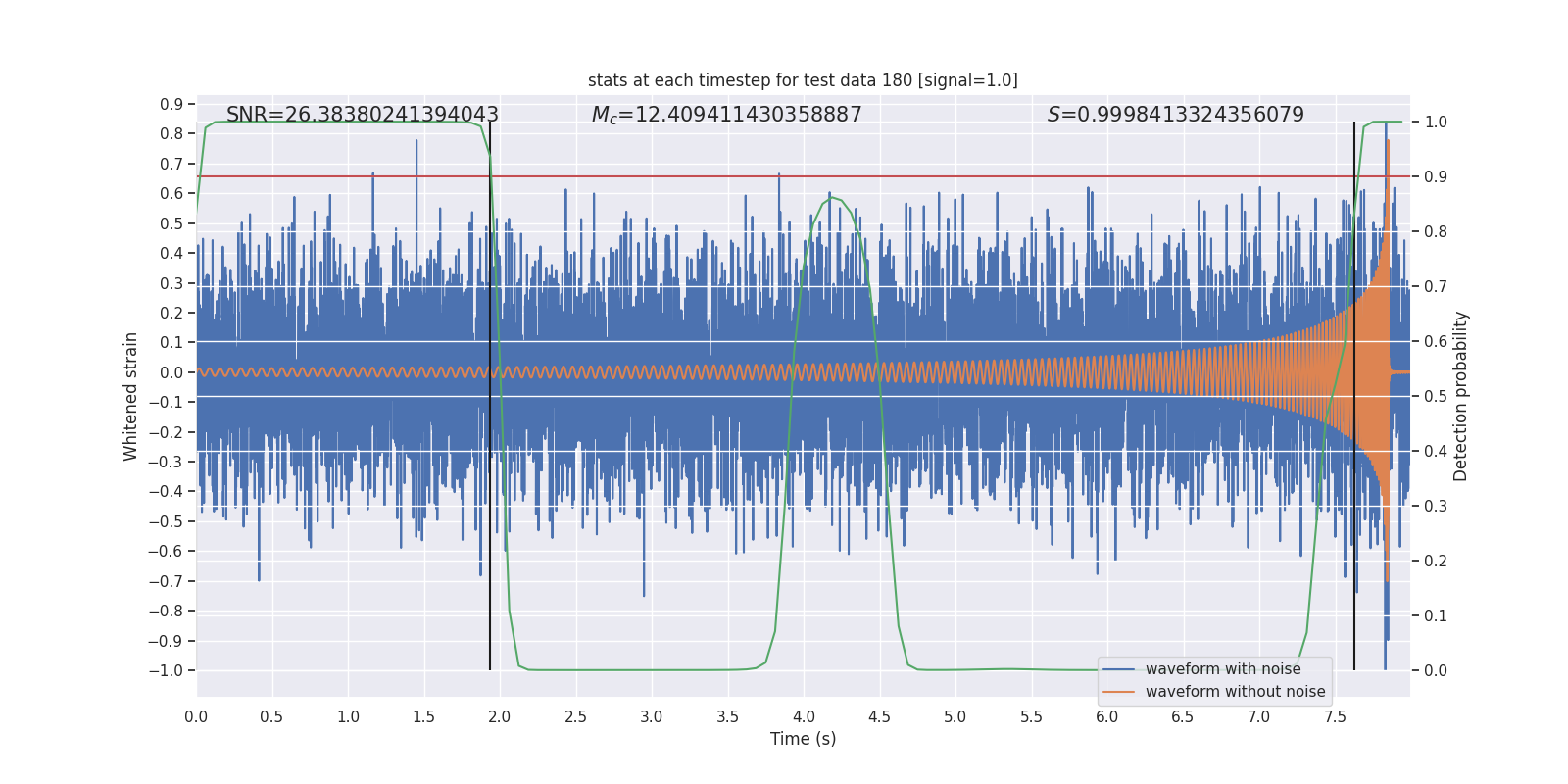Click the S=0.9998 score annotation

click(1176, 115)
